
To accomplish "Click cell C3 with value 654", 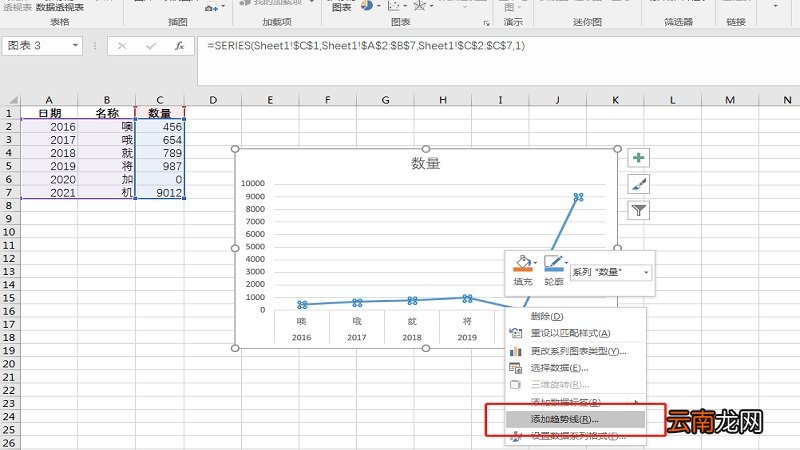I will 160,140.
